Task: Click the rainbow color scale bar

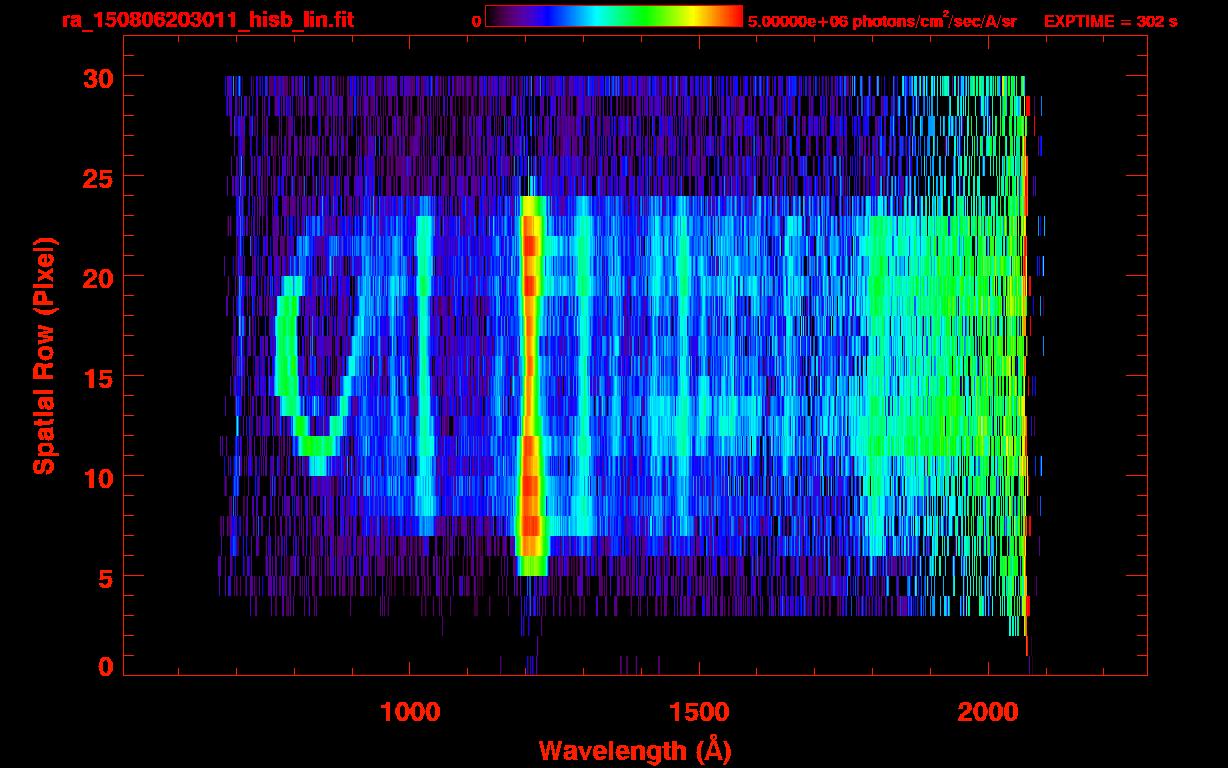Action: (614, 16)
